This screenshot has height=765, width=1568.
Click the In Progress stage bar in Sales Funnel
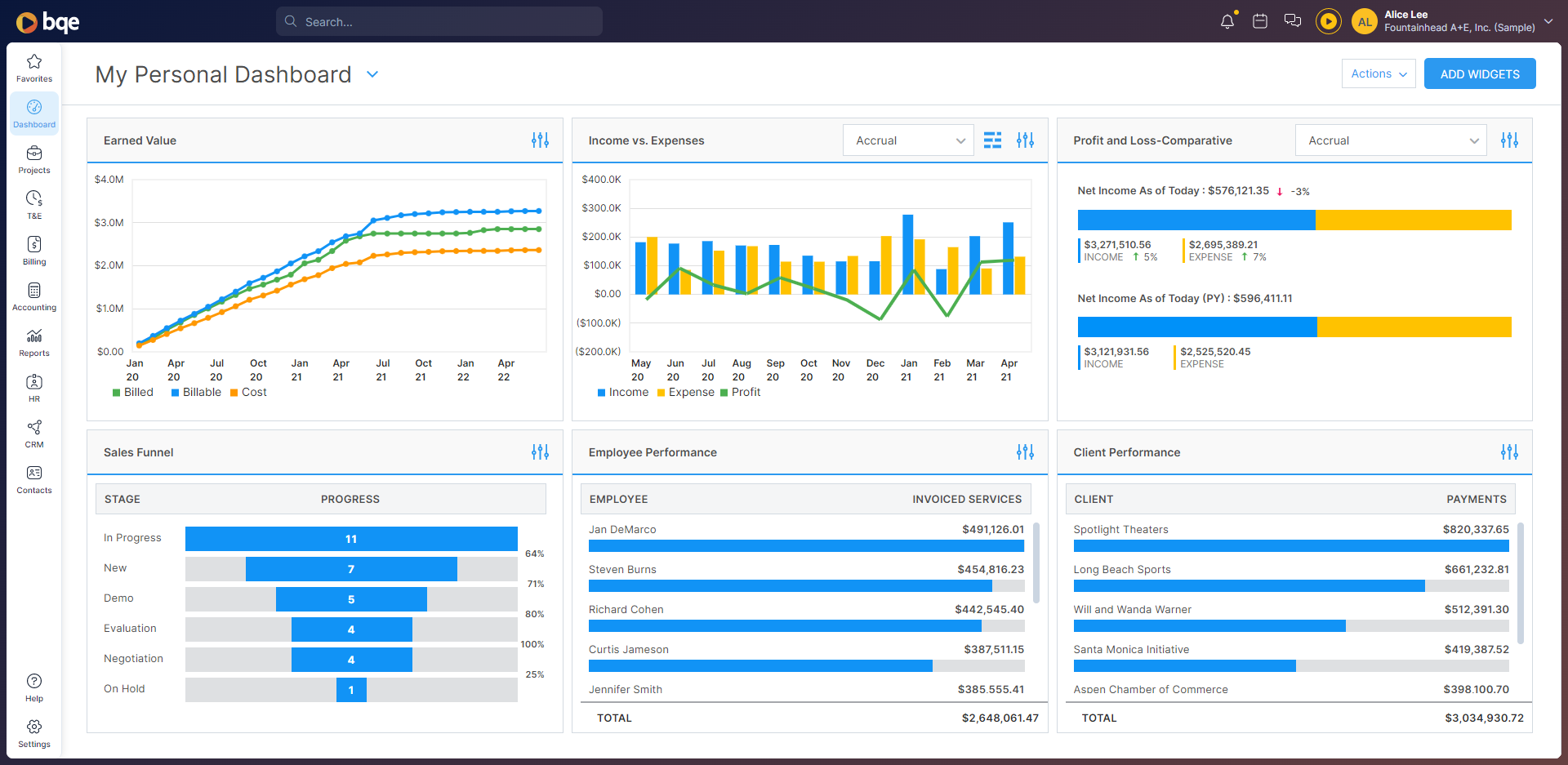[351, 539]
